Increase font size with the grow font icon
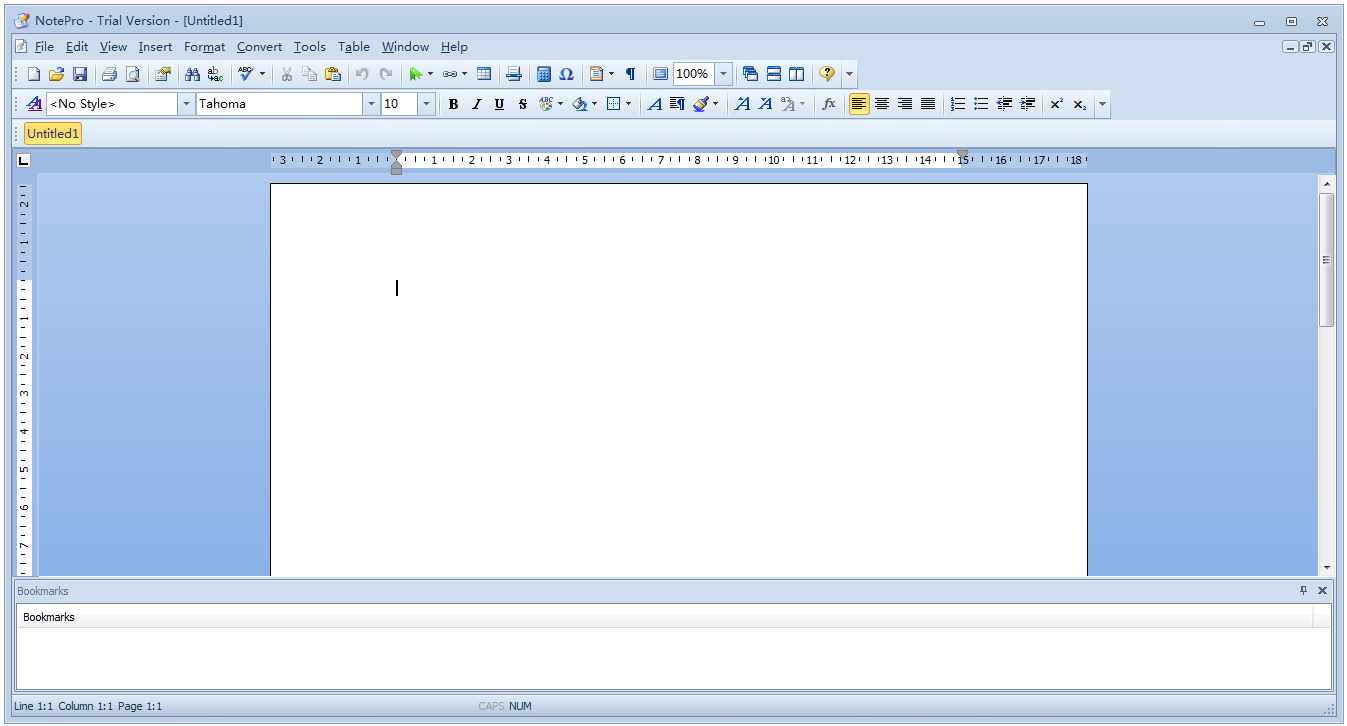The width and height of the screenshot is (1347, 726). click(x=742, y=104)
